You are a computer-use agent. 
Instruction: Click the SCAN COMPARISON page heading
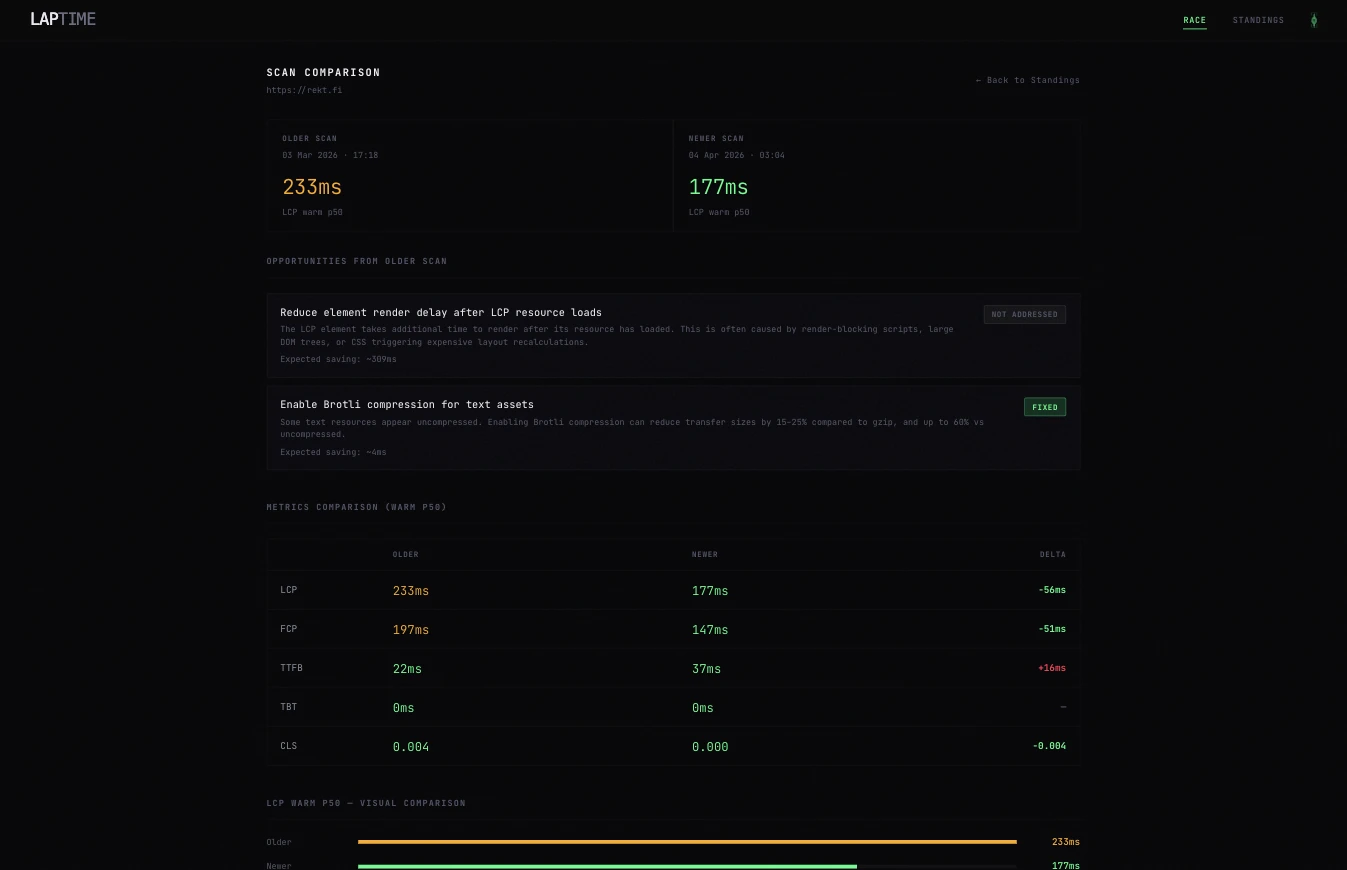pyautogui.click(x=323, y=72)
